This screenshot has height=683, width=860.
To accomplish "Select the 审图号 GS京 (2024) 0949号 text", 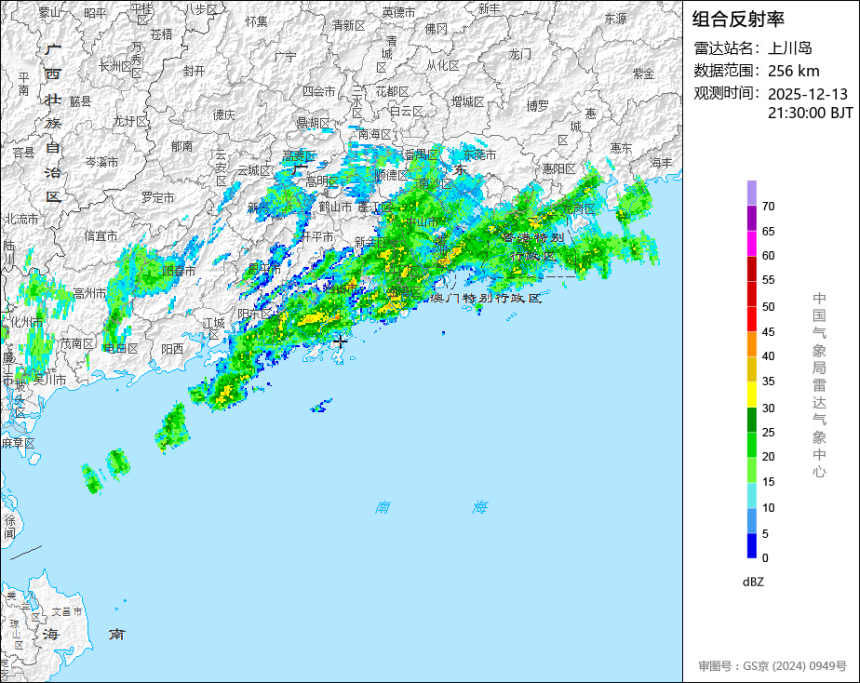I will pyautogui.click(x=772, y=666).
